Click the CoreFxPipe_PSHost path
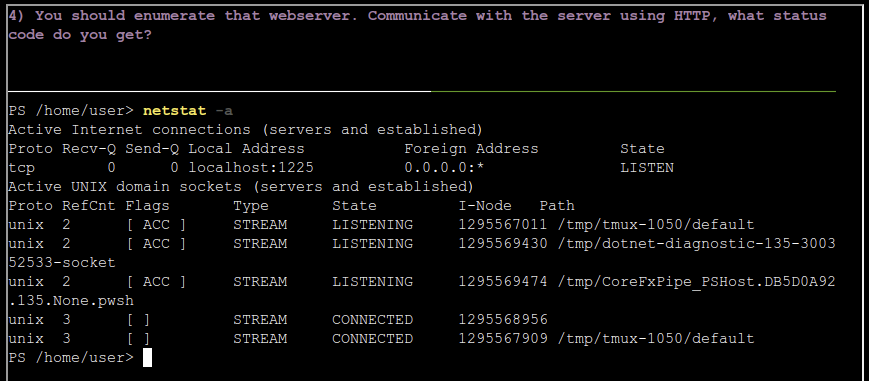Image resolution: width=869 pixels, height=381 pixels. (697, 282)
